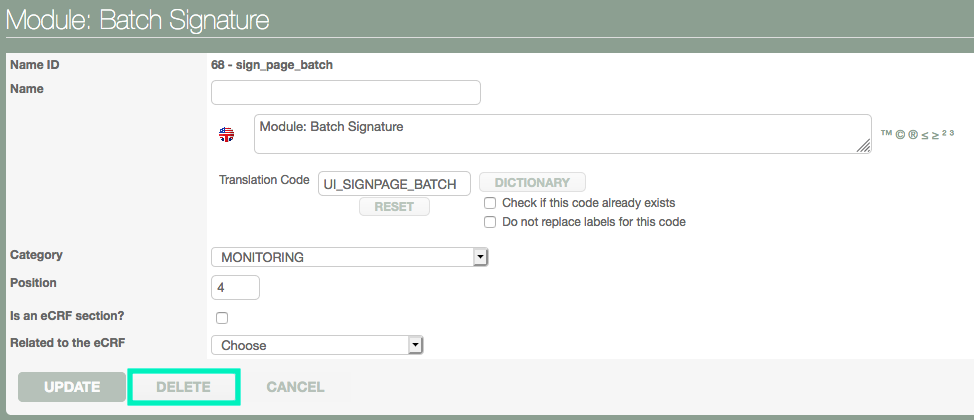The image size is (974, 420).
Task: Click into the empty Name text field
Action: point(346,93)
